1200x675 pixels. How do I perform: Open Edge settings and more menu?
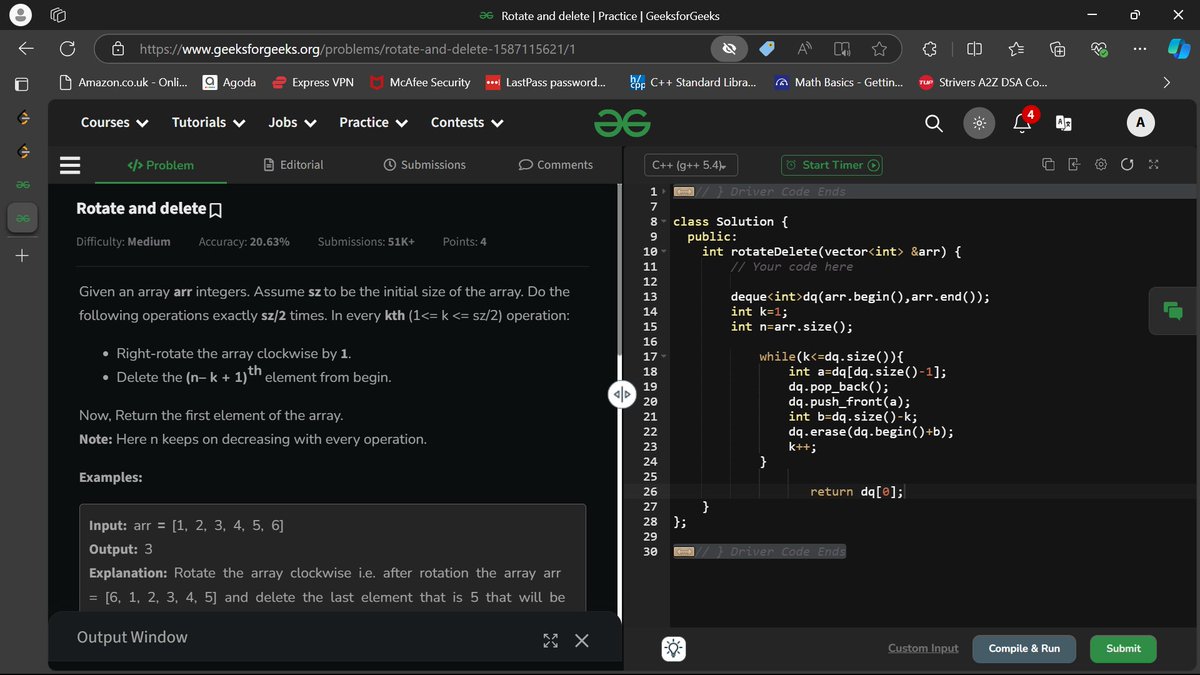[x=1138, y=49]
